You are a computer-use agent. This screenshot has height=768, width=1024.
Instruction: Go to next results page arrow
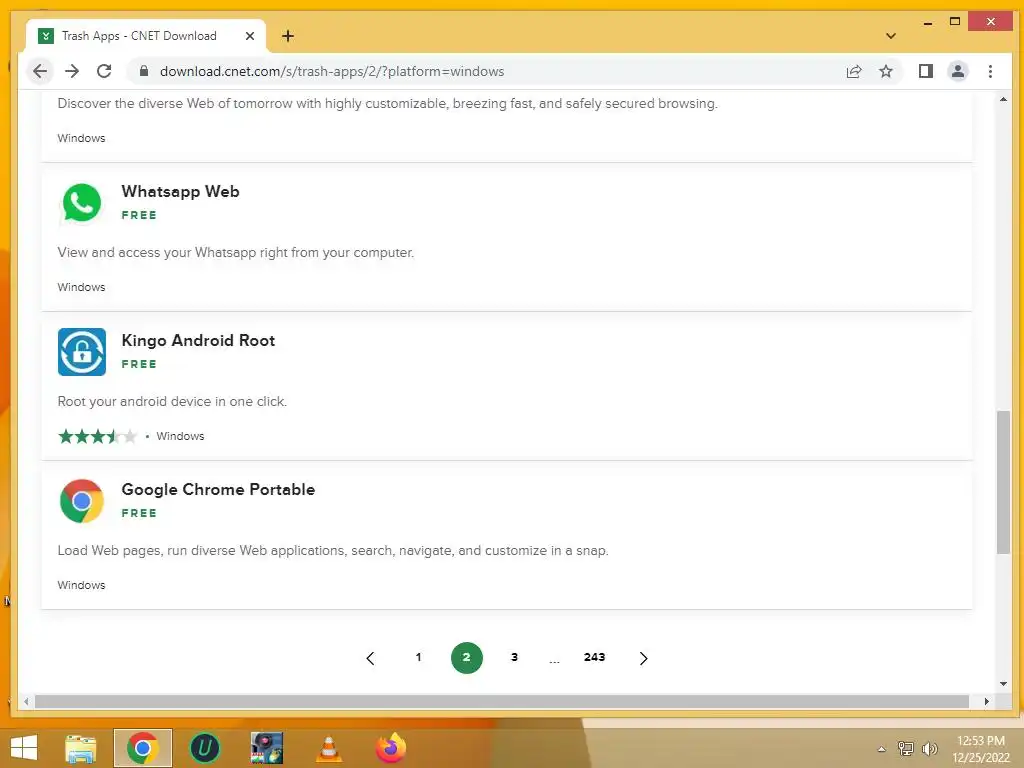point(643,658)
